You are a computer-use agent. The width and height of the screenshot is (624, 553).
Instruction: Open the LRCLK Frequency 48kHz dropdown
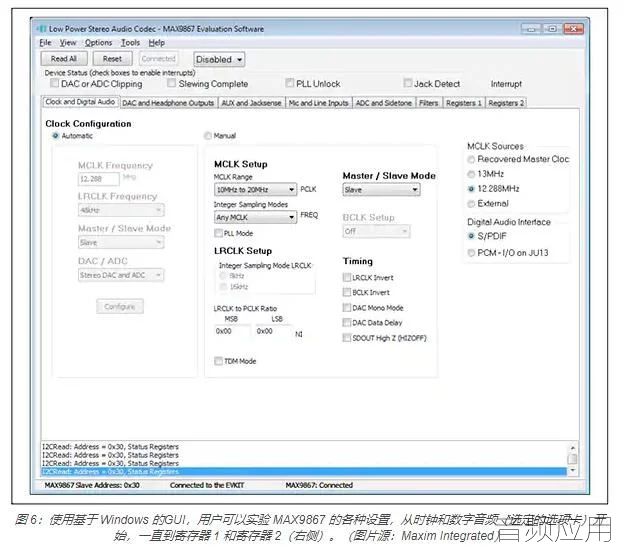tap(121, 210)
